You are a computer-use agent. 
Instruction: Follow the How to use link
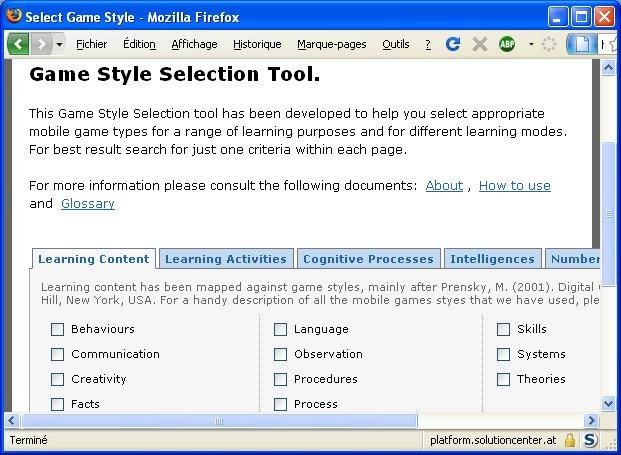[514, 185]
